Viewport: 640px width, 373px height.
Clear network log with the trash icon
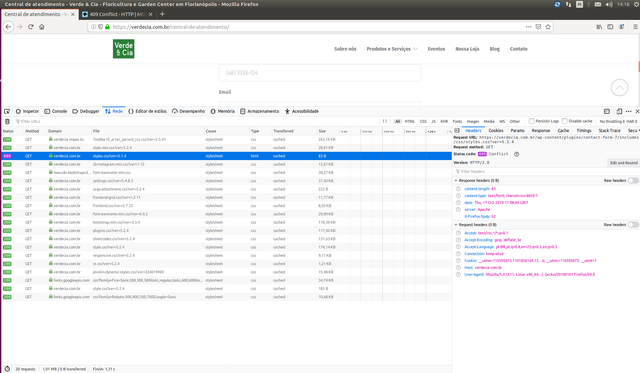7,121
